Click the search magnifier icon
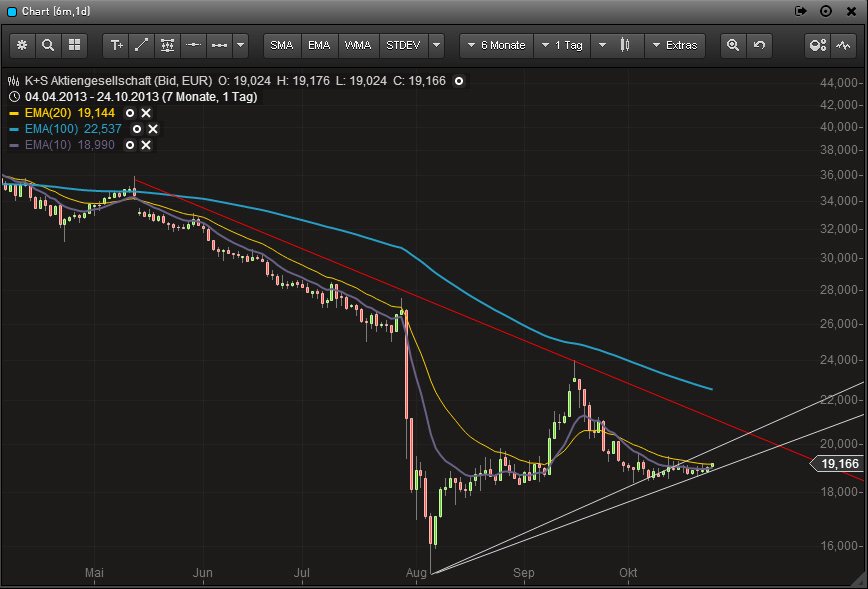The width and height of the screenshot is (868, 589). coord(48,45)
